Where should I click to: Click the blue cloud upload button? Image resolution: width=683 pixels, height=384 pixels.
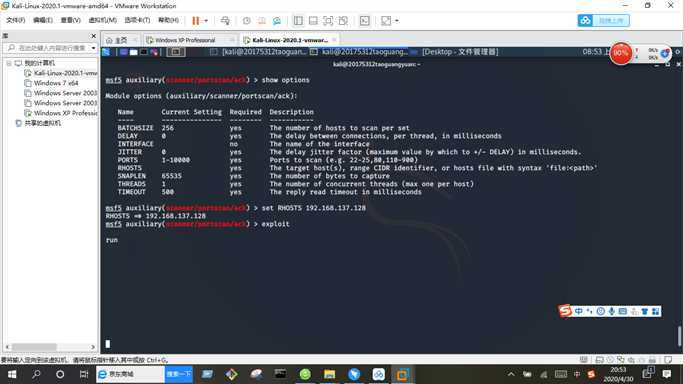[x=603, y=20]
